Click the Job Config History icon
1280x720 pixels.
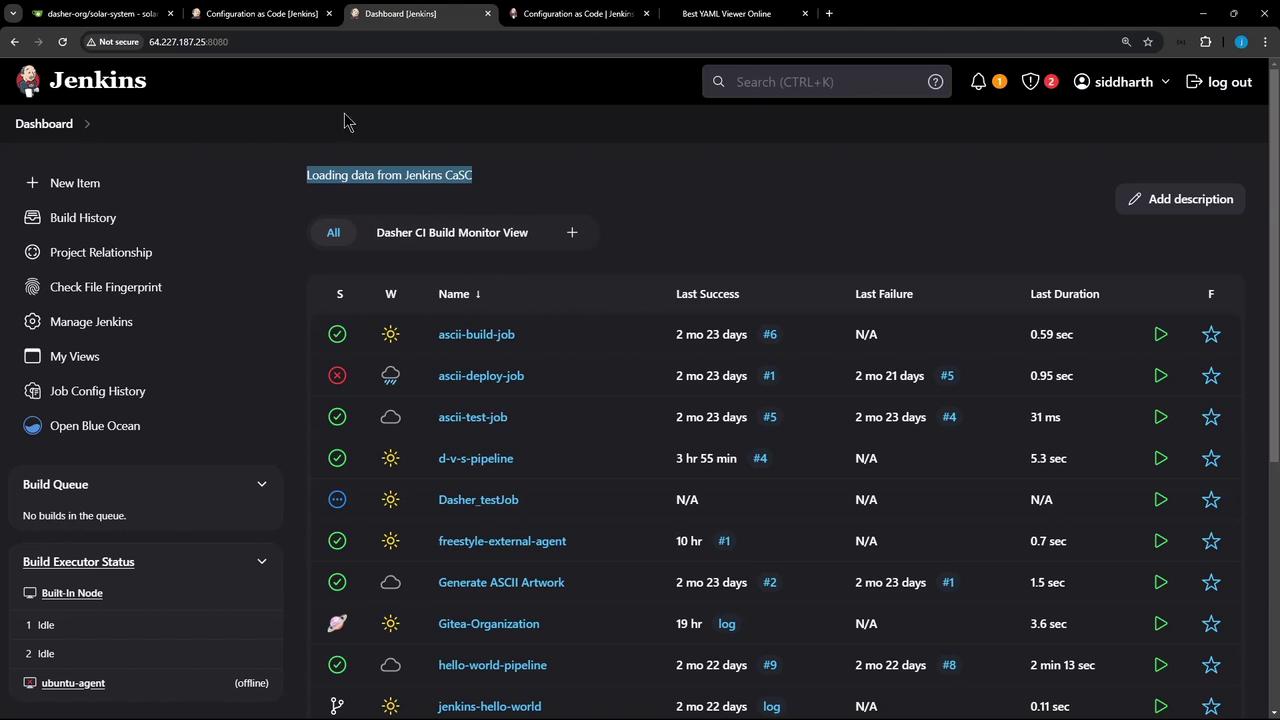pos(32,391)
